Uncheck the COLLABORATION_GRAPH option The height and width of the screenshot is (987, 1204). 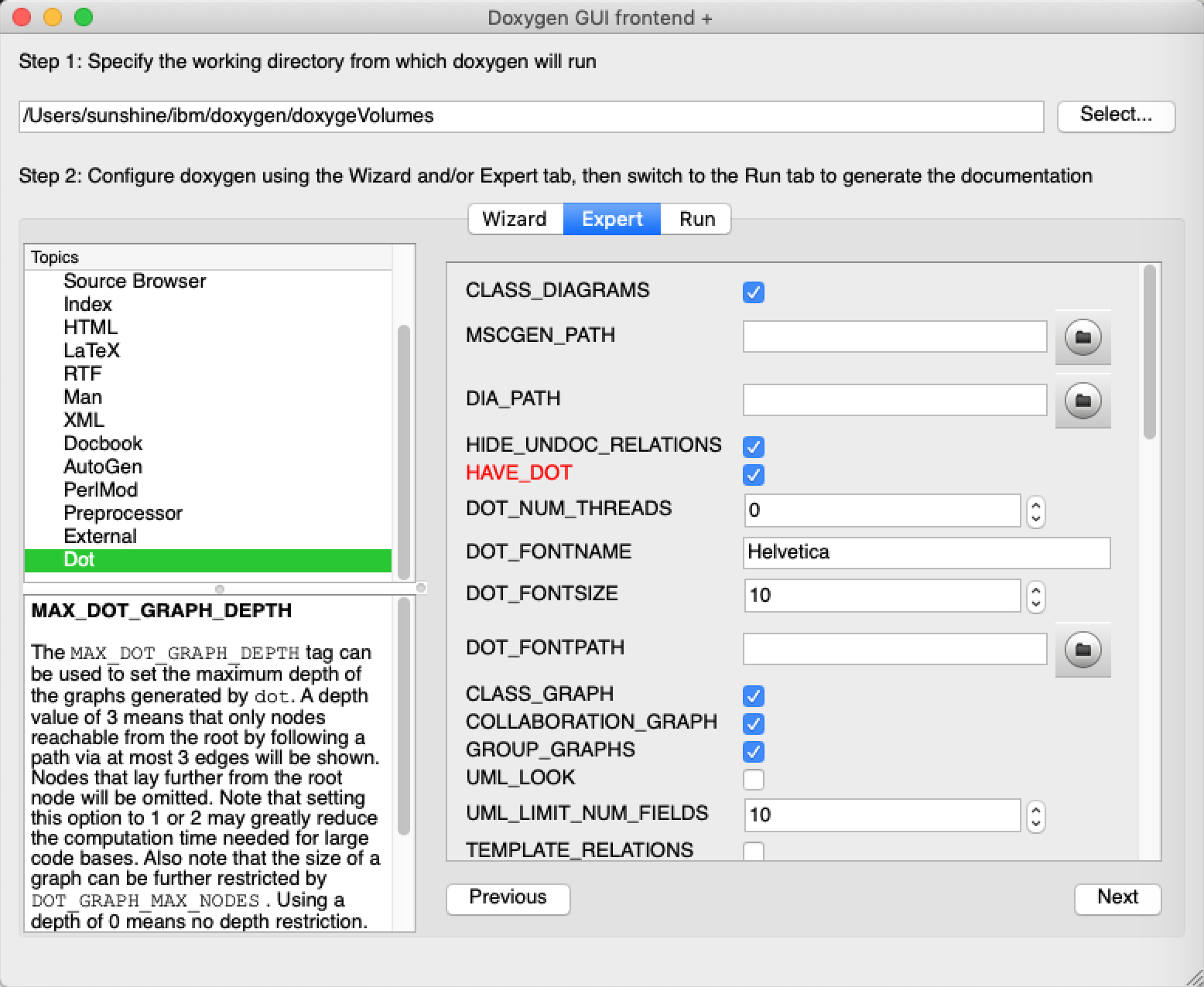click(753, 723)
